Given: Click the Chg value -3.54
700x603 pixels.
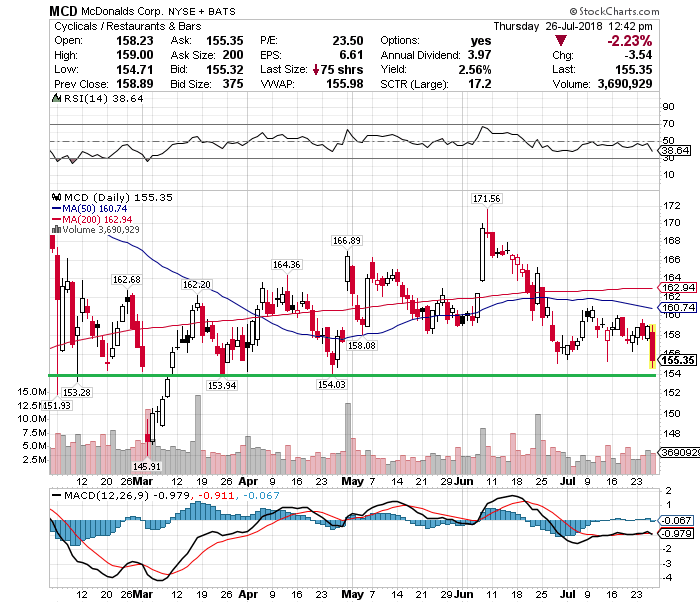Looking at the screenshot, I should [x=638, y=55].
